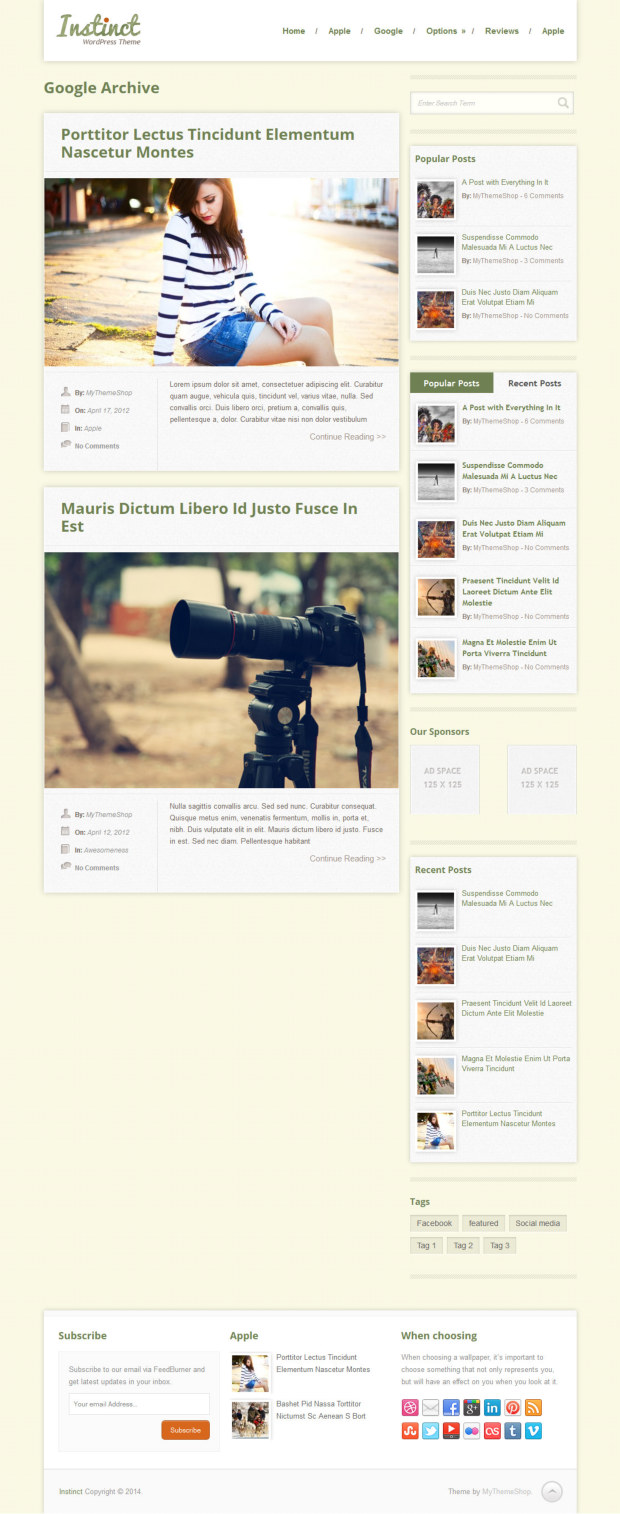Open the Home menu item
The image size is (620, 1514).
294,31
